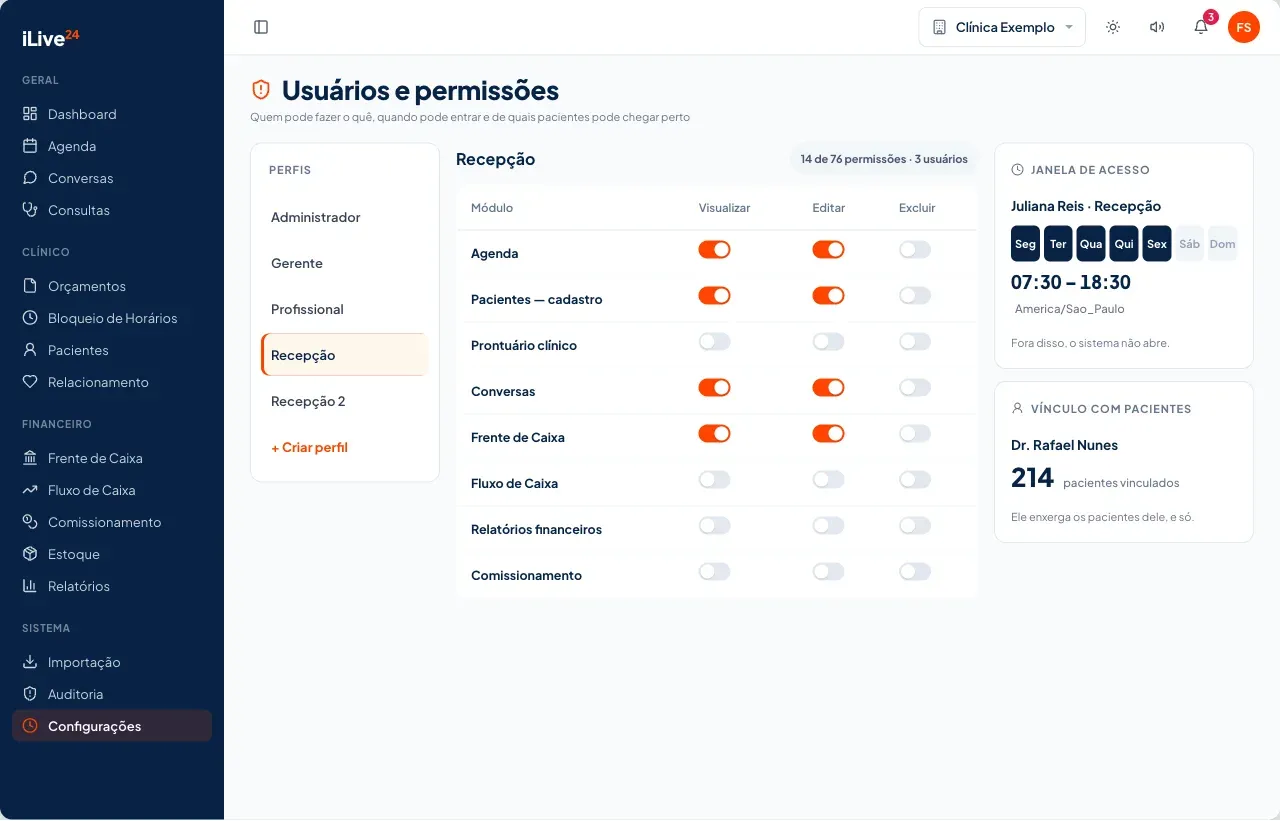Viewport: 1280px width, 821px height.
Task: Click the Conversas chat bubble icon
Action: coord(30,178)
